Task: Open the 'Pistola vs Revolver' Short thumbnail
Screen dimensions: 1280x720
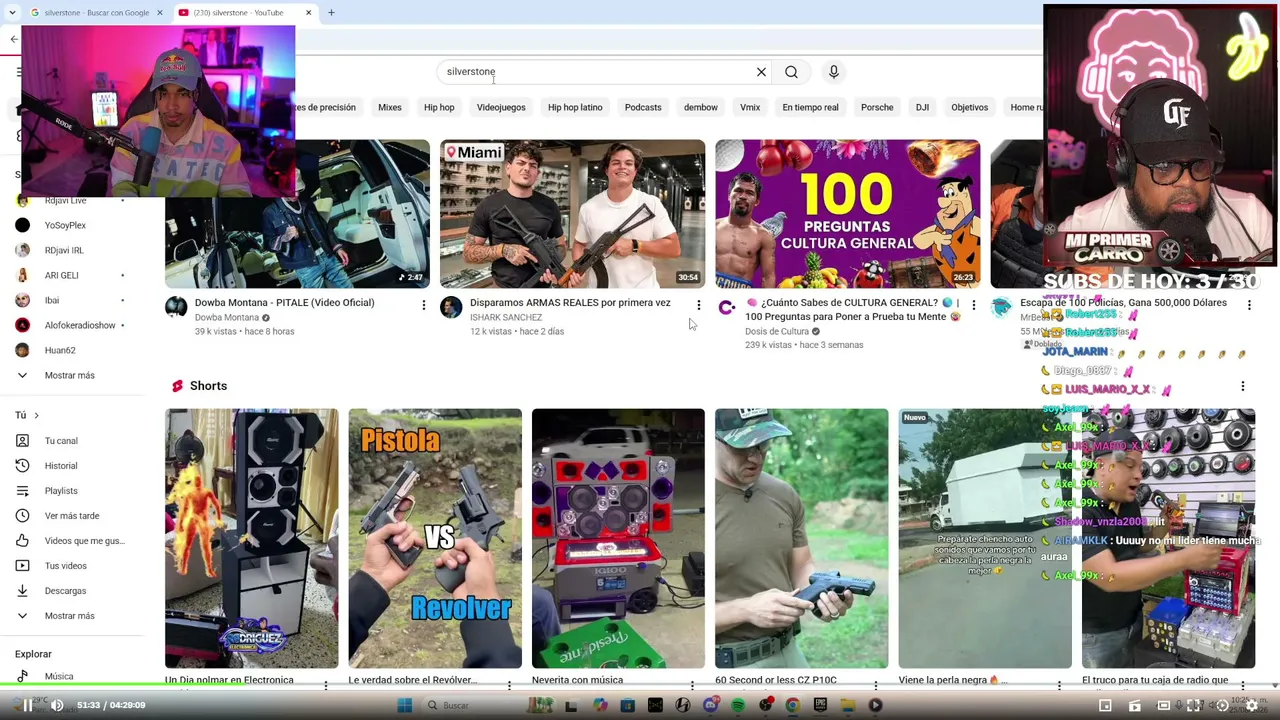Action: click(435, 538)
